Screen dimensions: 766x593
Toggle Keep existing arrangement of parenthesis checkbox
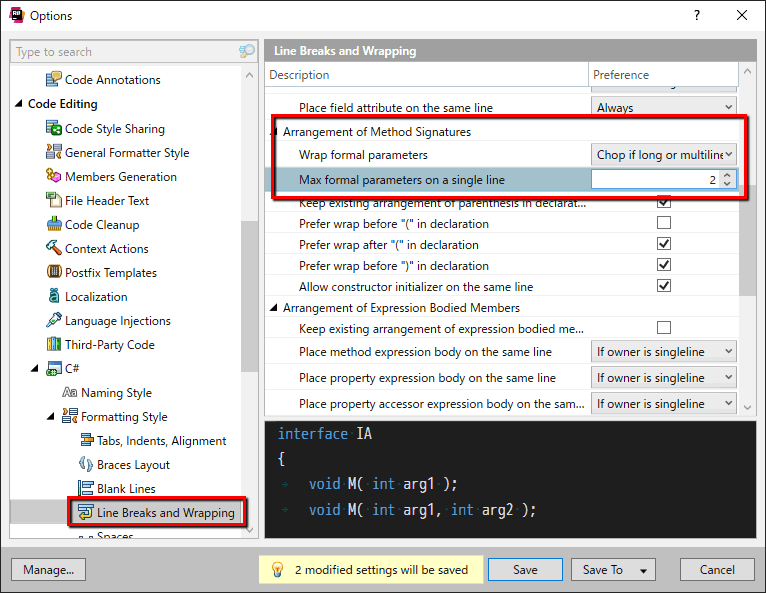[x=663, y=202]
